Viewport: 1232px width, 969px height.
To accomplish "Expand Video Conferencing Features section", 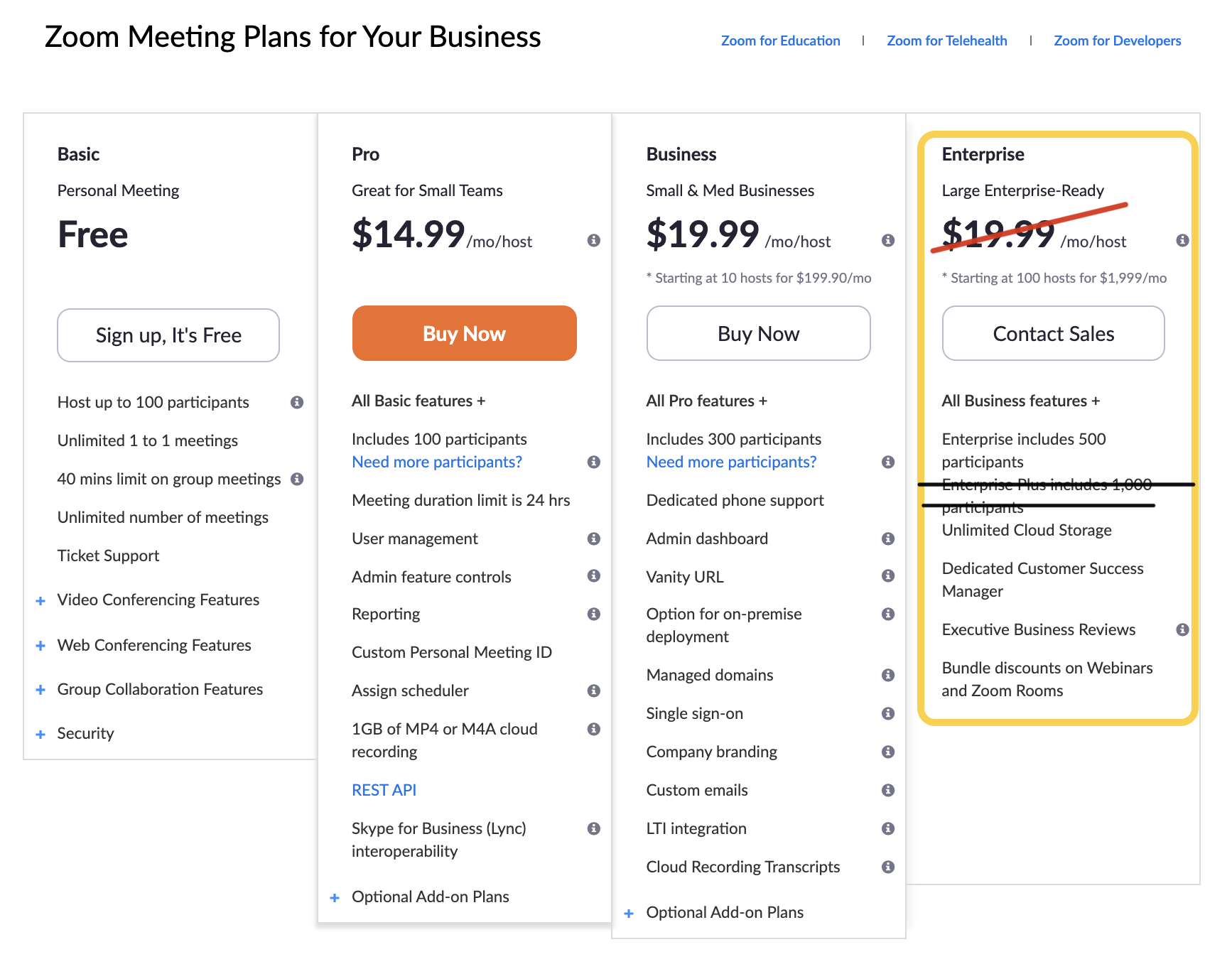I will (41, 600).
